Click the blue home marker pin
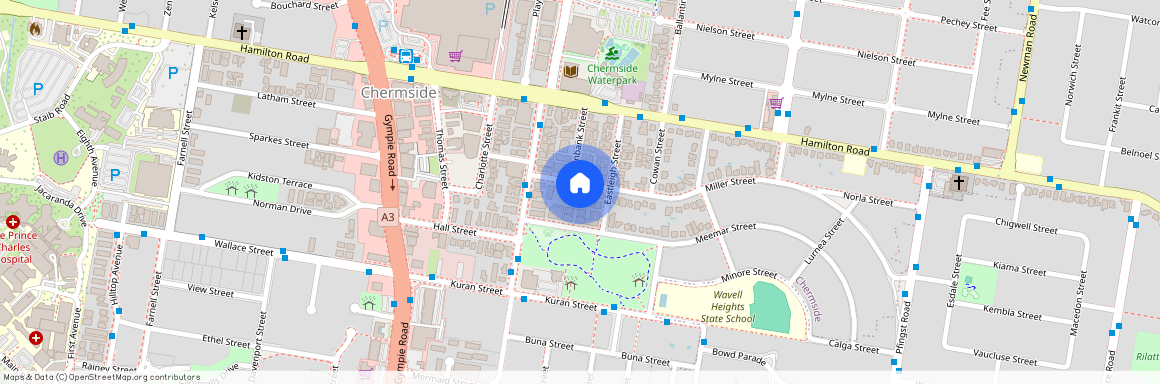 tap(579, 183)
